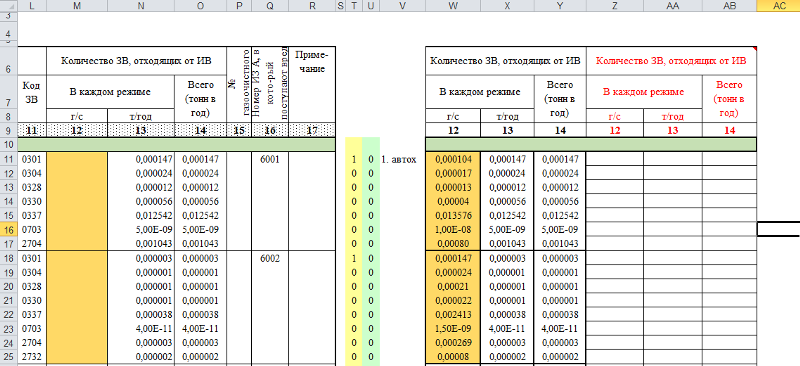This screenshot has width=800, height=366.
Task: Click red 'В каждом режиме' header
Action: 644,92
